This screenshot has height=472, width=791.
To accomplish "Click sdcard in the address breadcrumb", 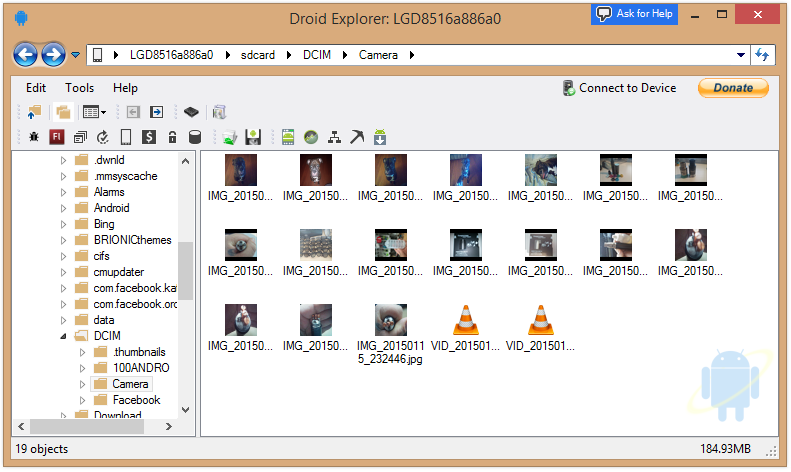I will tap(258, 55).
